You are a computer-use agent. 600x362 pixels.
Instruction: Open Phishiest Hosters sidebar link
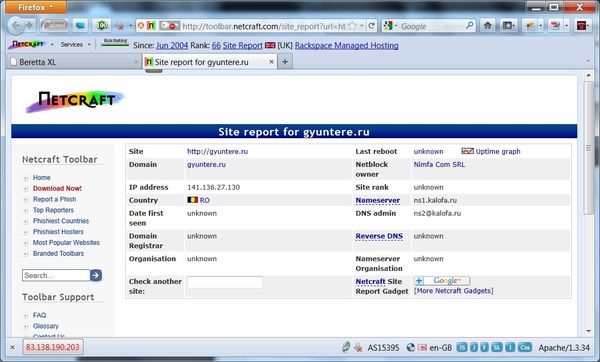click(58, 232)
